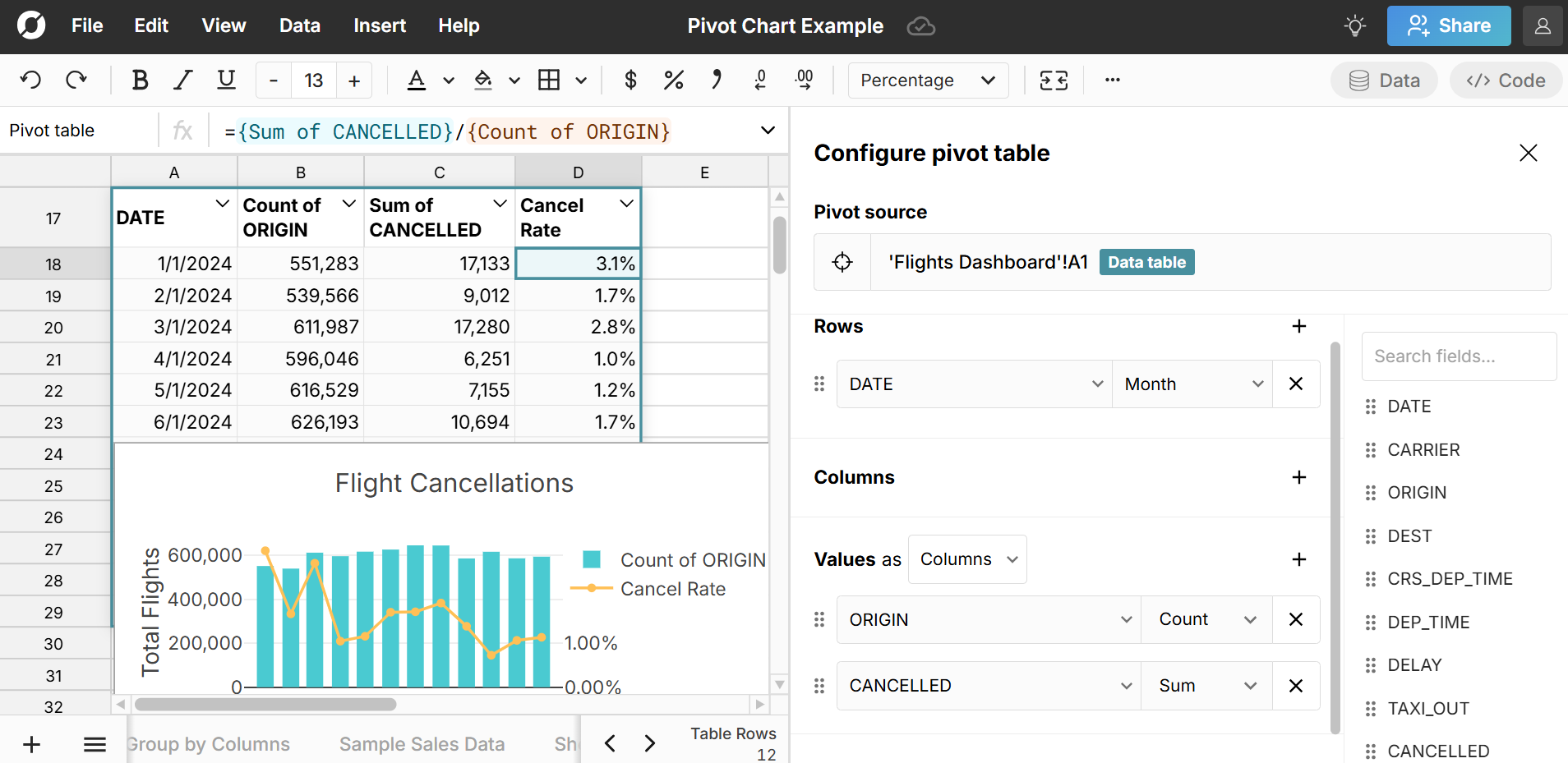Change the DATE grouping from Month
This screenshot has height=763, width=1568.
point(1191,384)
